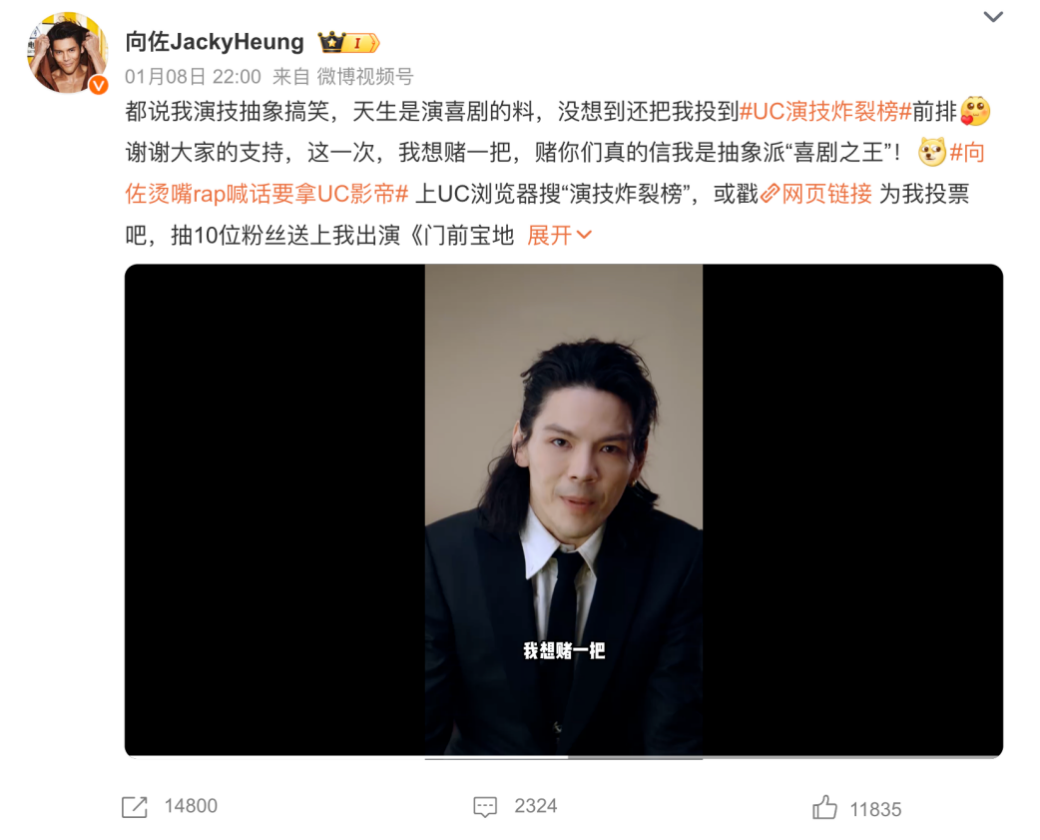Click the 向佐JackyHeung profile avatar
The width and height of the screenshot is (1040, 840).
tap(68, 52)
